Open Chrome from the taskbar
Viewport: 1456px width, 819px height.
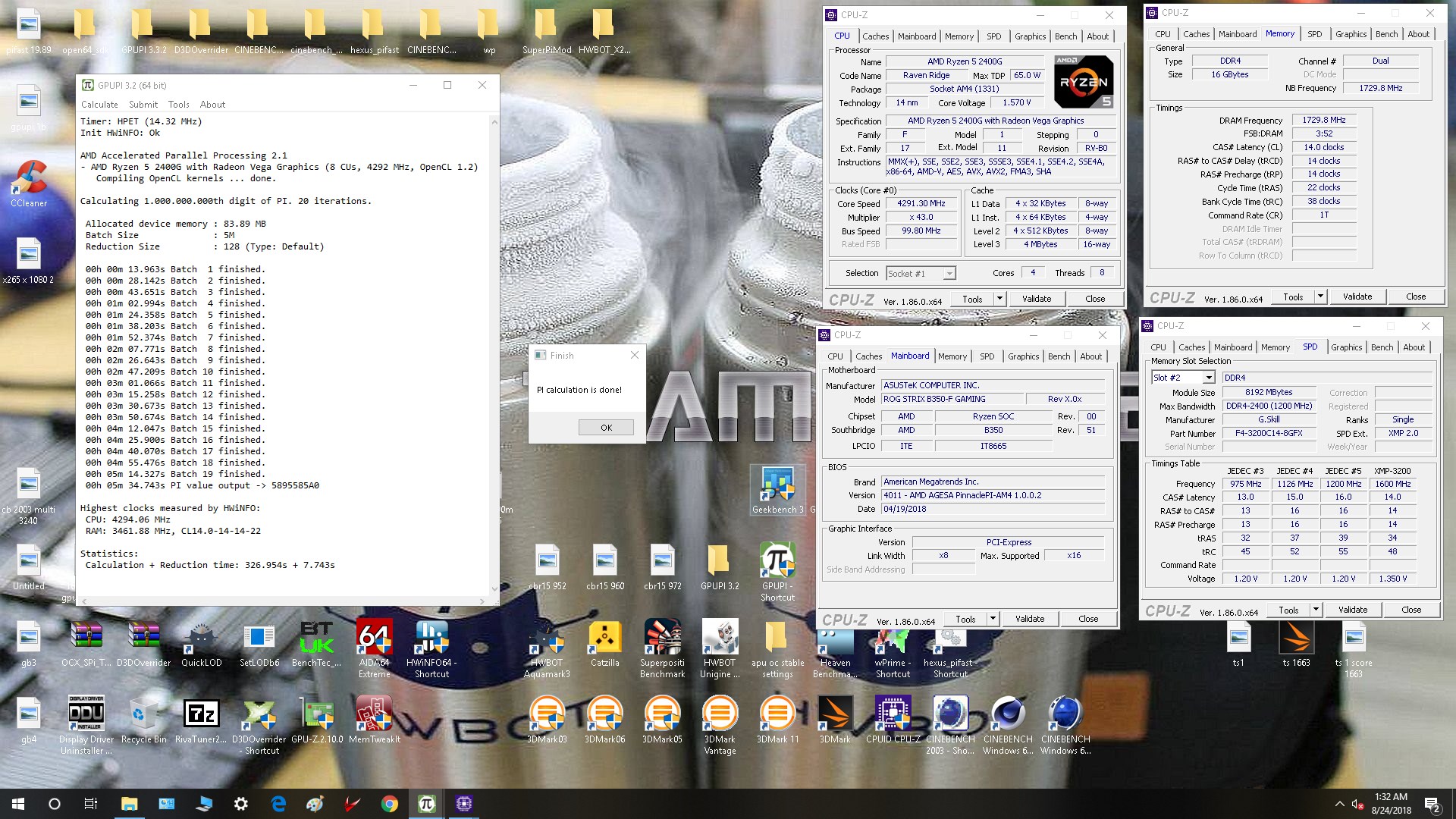point(390,804)
